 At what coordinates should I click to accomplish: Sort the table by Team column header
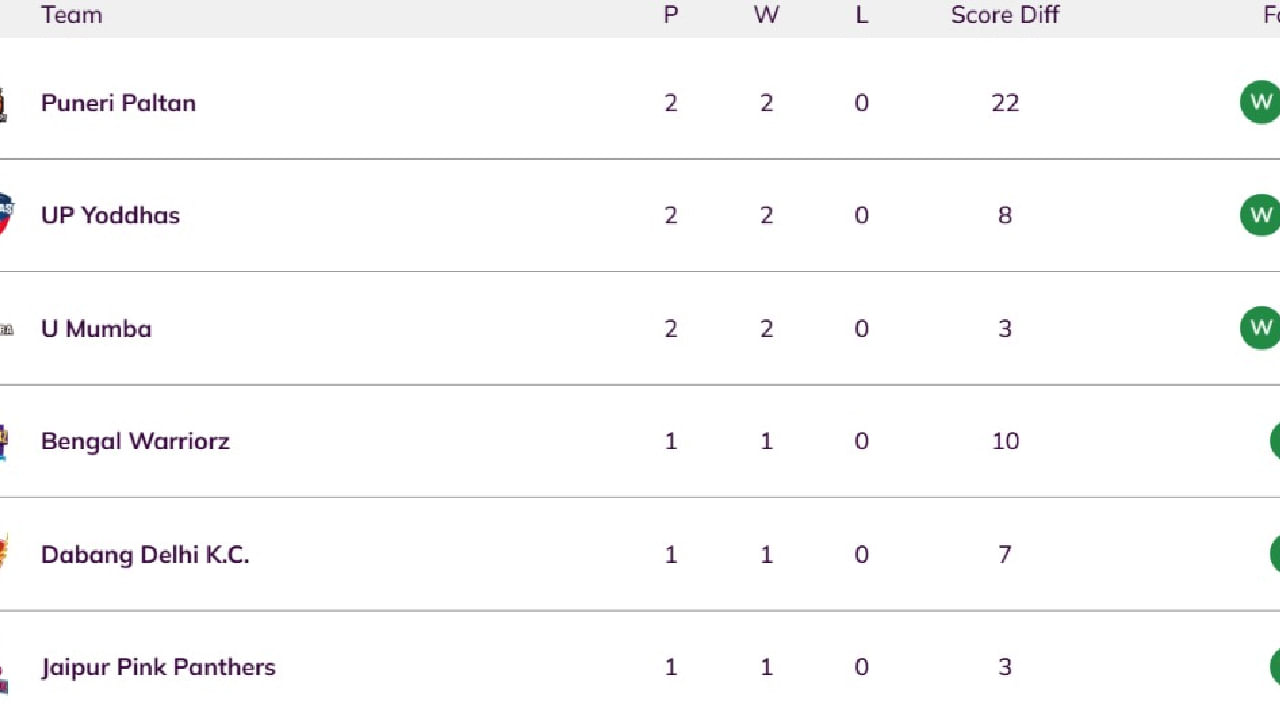pyautogui.click(x=71, y=15)
